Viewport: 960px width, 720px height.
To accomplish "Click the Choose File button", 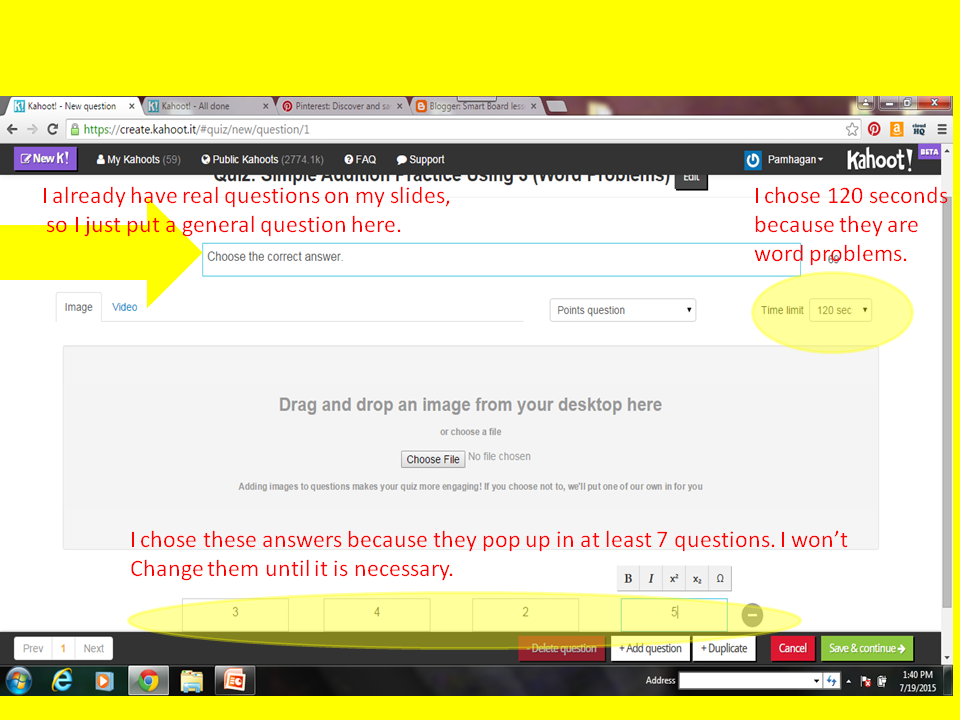I will click(433, 459).
